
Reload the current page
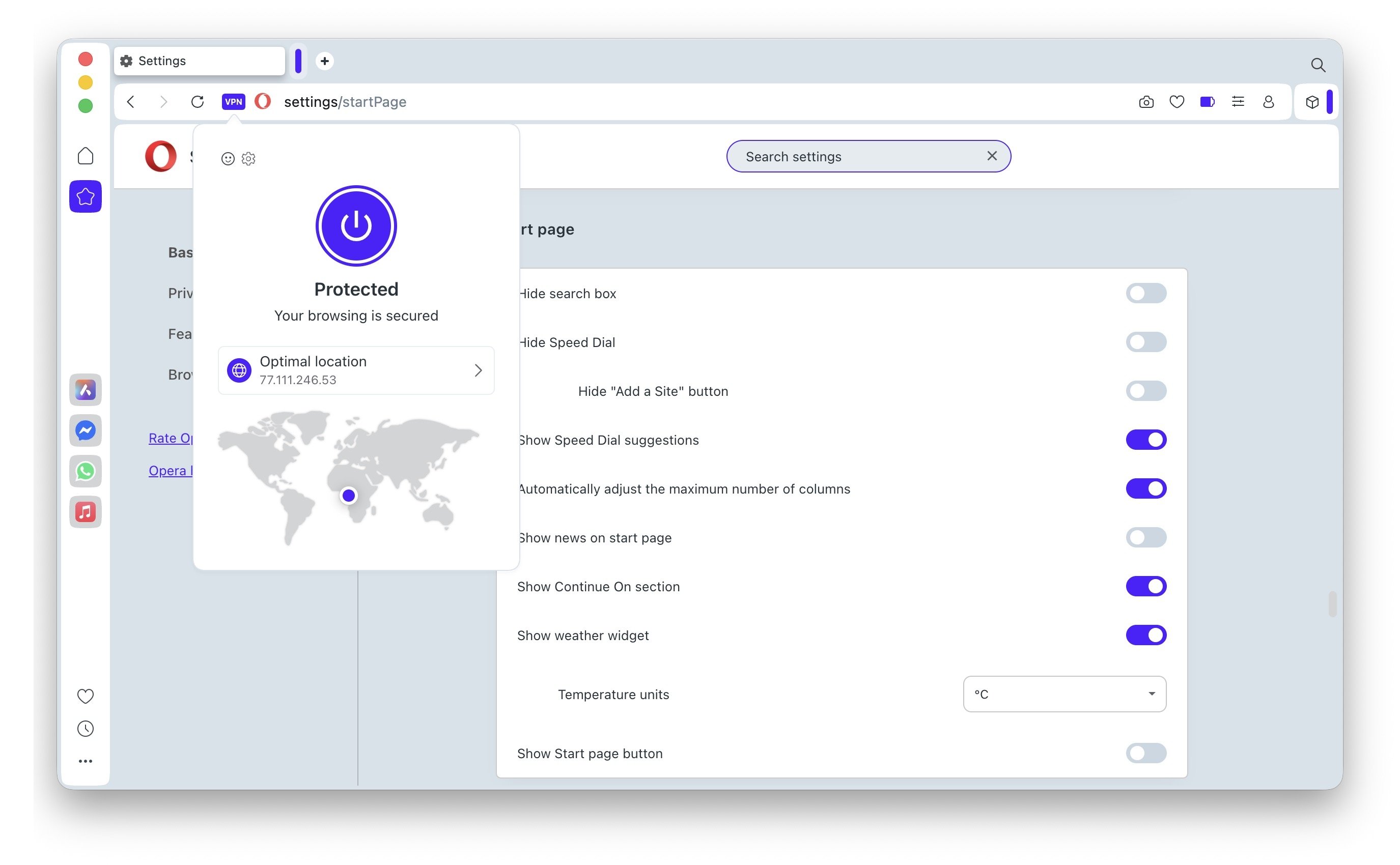pos(198,102)
